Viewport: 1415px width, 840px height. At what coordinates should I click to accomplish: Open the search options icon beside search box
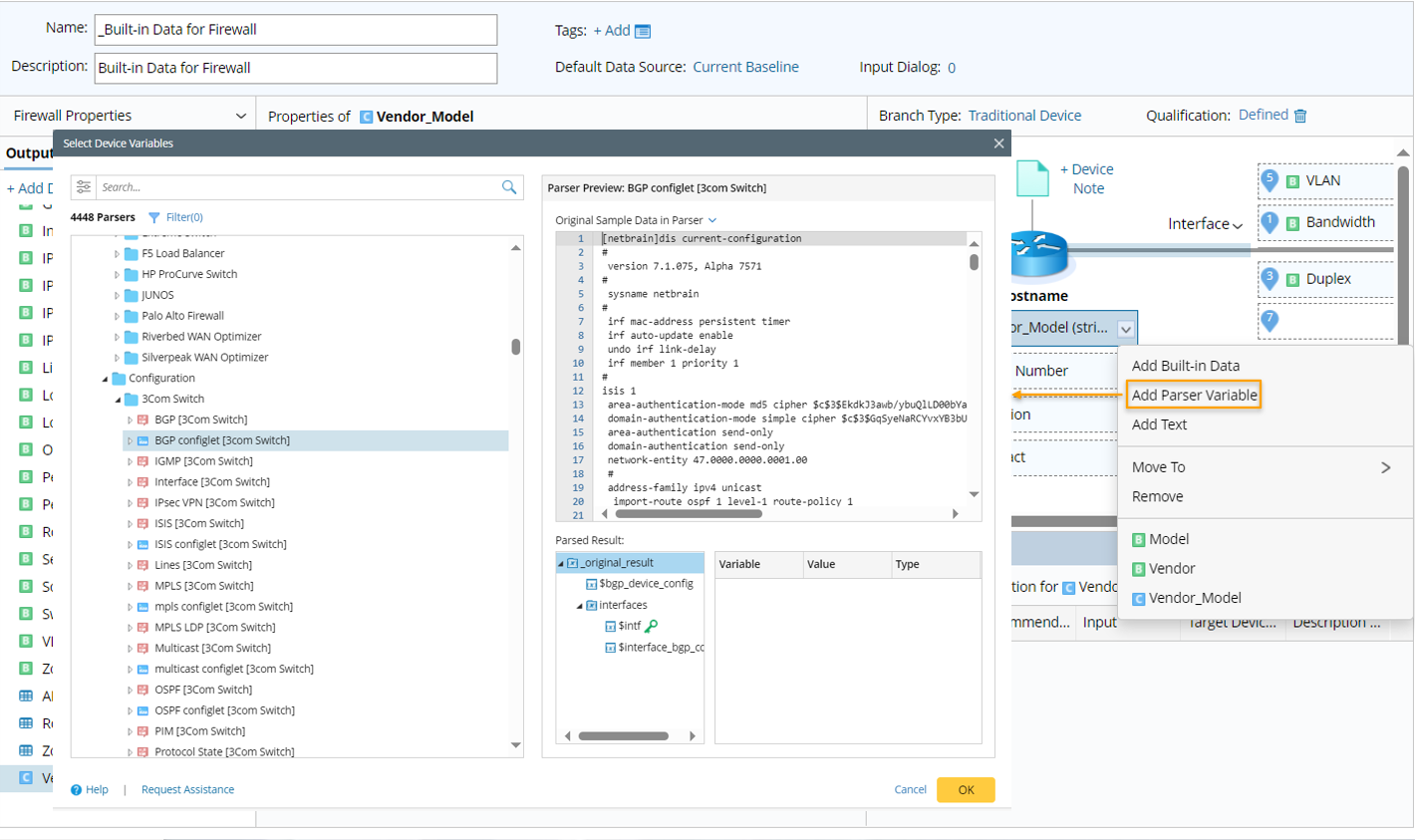click(84, 187)
